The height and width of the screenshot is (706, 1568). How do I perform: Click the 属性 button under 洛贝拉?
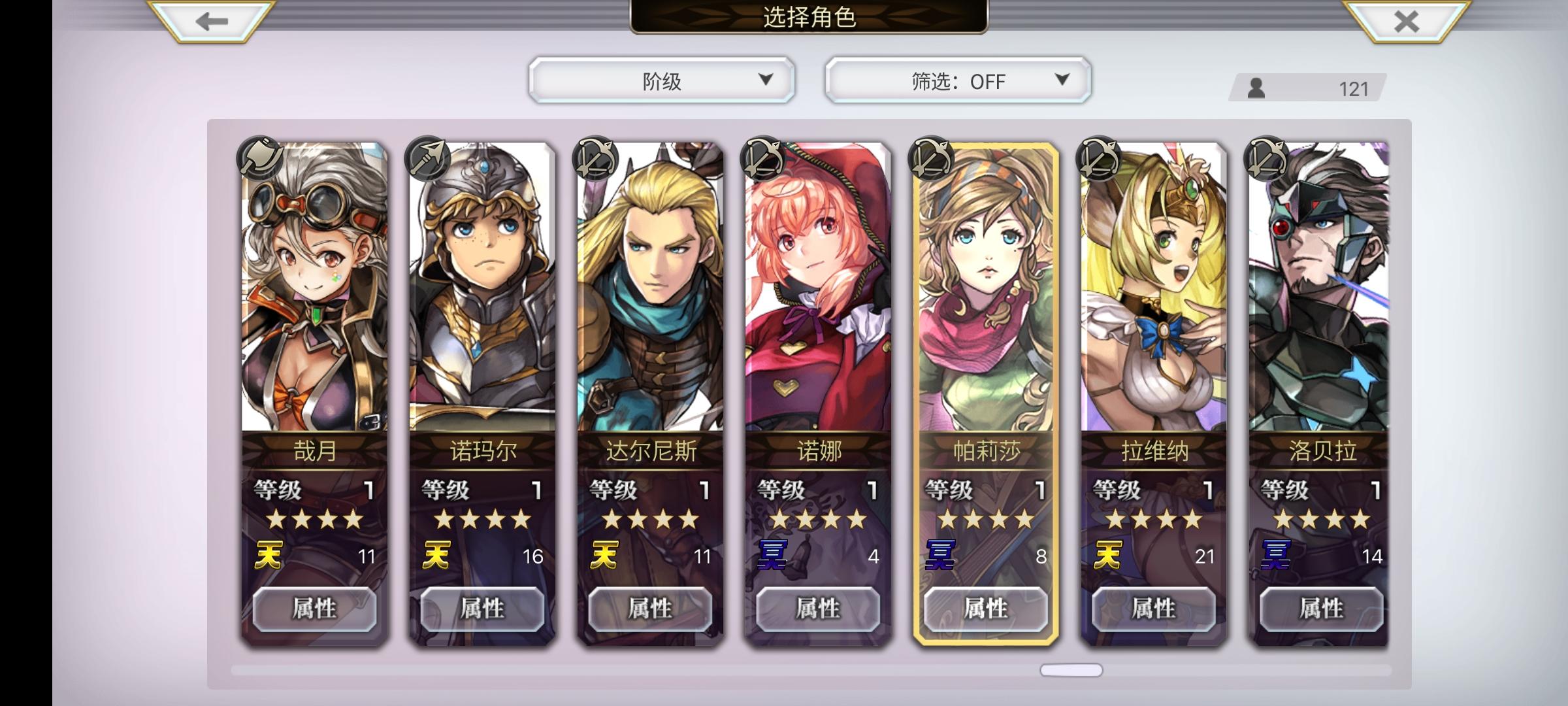click(1322, 609)
